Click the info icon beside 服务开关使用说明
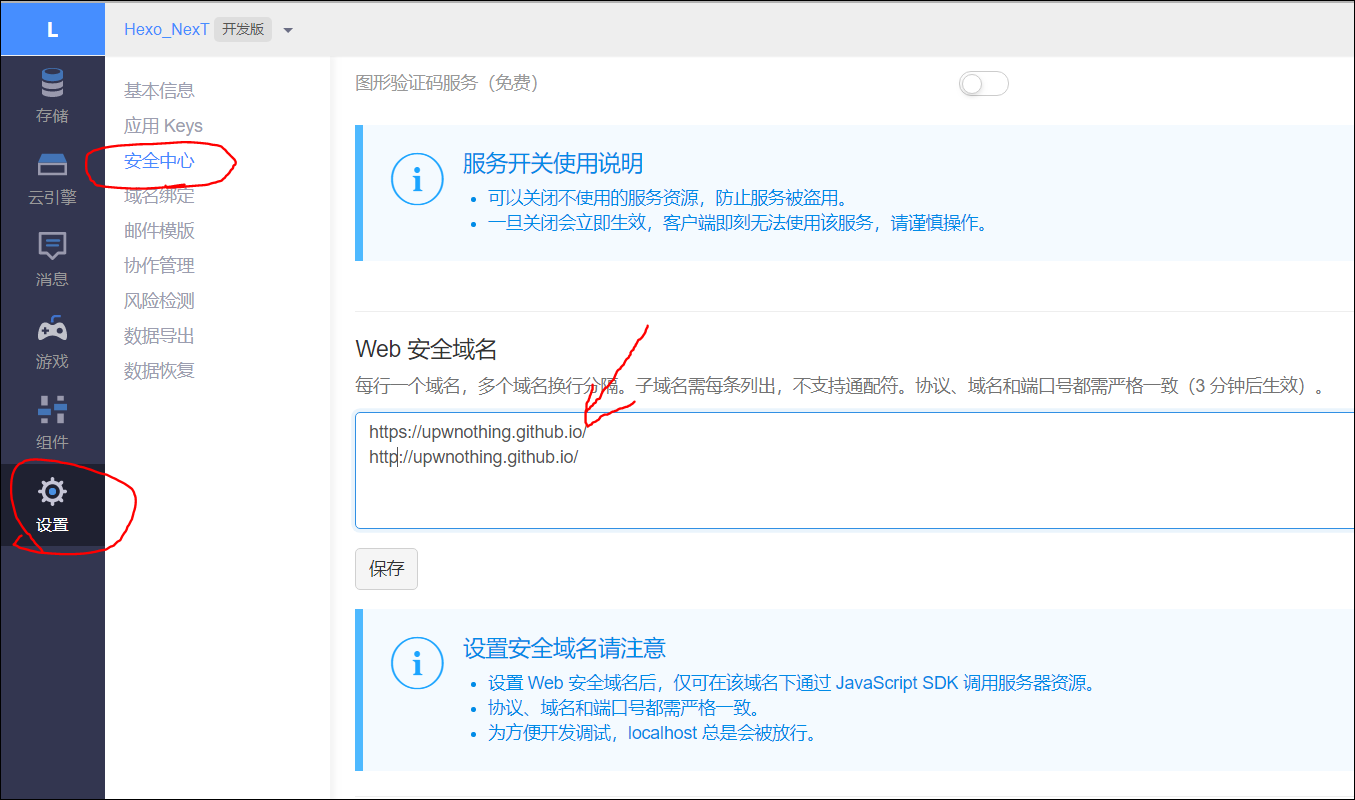This screenshot has height=800, width=1355. point(416,180)
